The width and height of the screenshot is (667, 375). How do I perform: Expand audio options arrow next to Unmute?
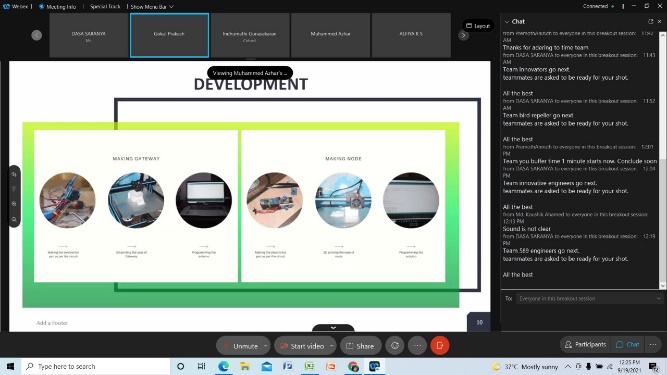pyautogui.click(x=265, y=346)
